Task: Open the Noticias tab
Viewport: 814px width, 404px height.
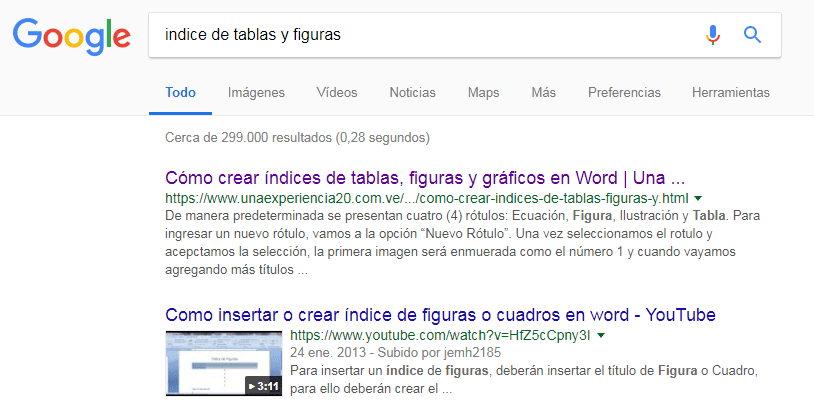Action: [x=412, y=93]
